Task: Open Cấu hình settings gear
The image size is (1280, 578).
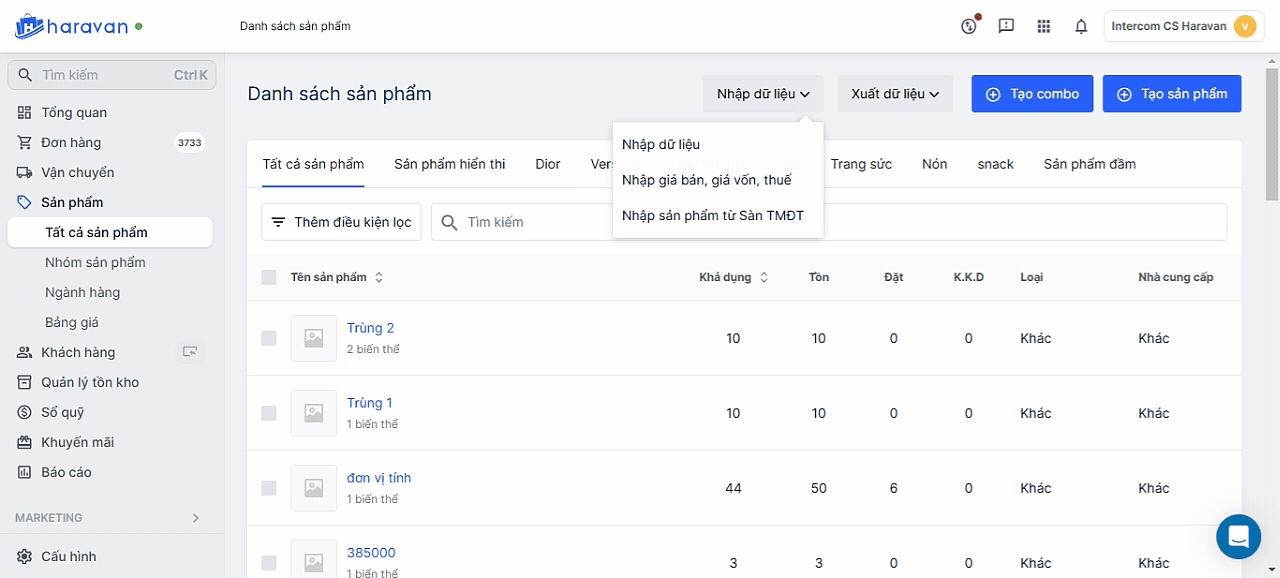Action: (24, 556)
